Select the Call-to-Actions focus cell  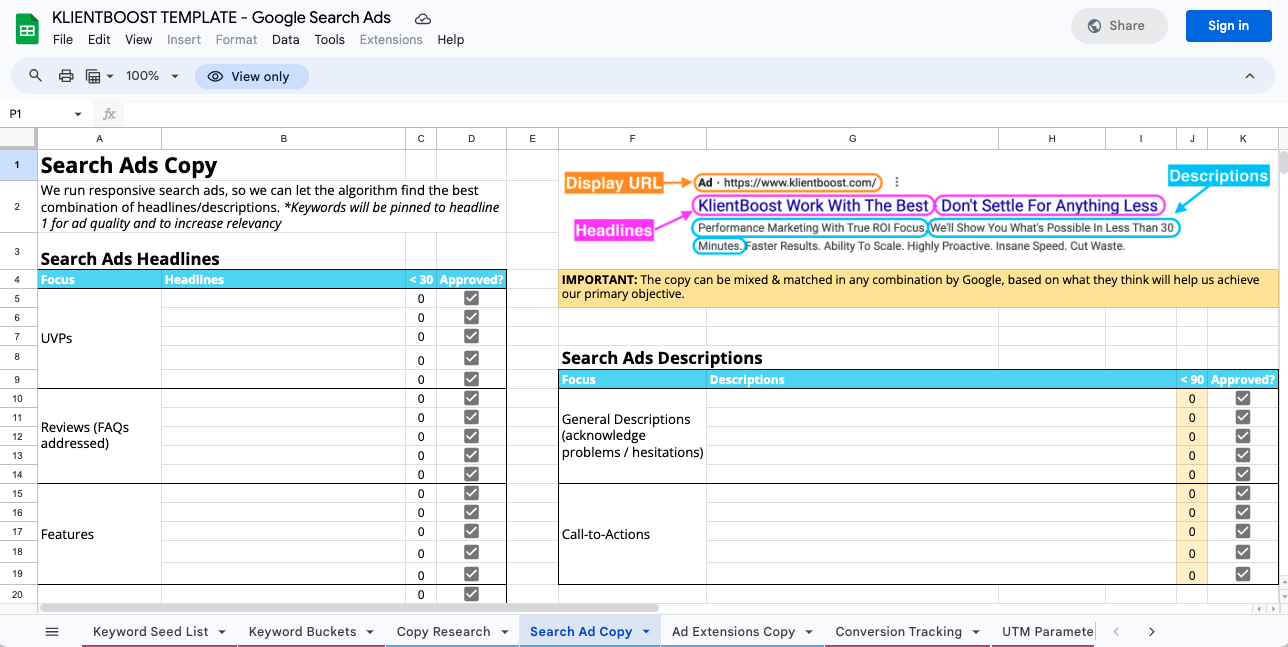coord(632,534)
